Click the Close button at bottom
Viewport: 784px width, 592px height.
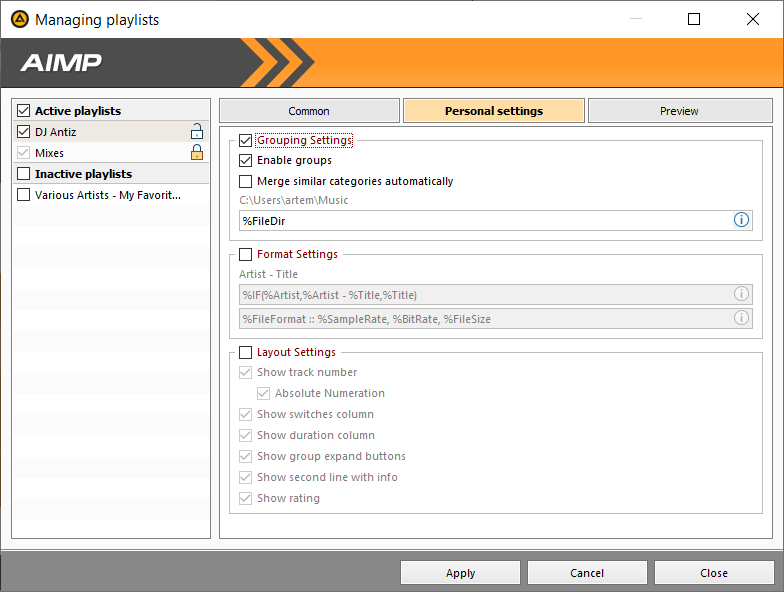click(x=714, y=573)
